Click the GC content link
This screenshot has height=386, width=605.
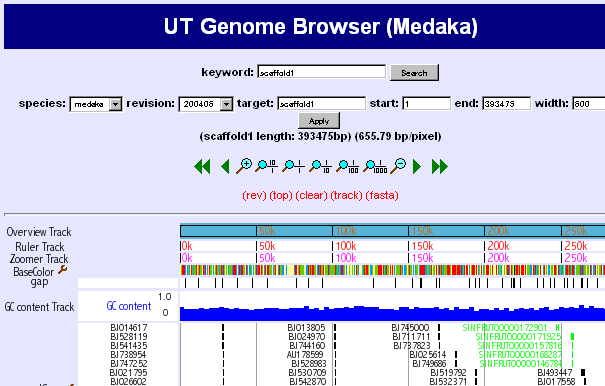tap(129, 306)
